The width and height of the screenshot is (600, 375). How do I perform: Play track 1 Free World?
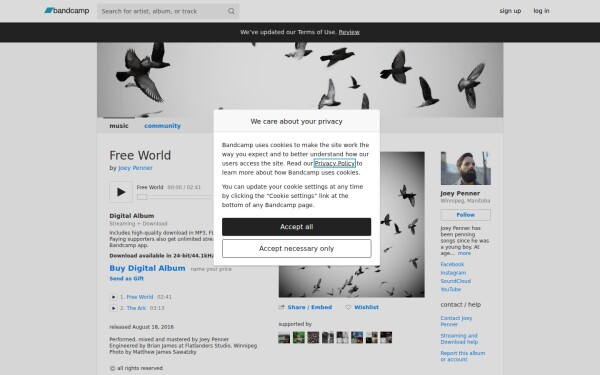click(x=114, y=297)
